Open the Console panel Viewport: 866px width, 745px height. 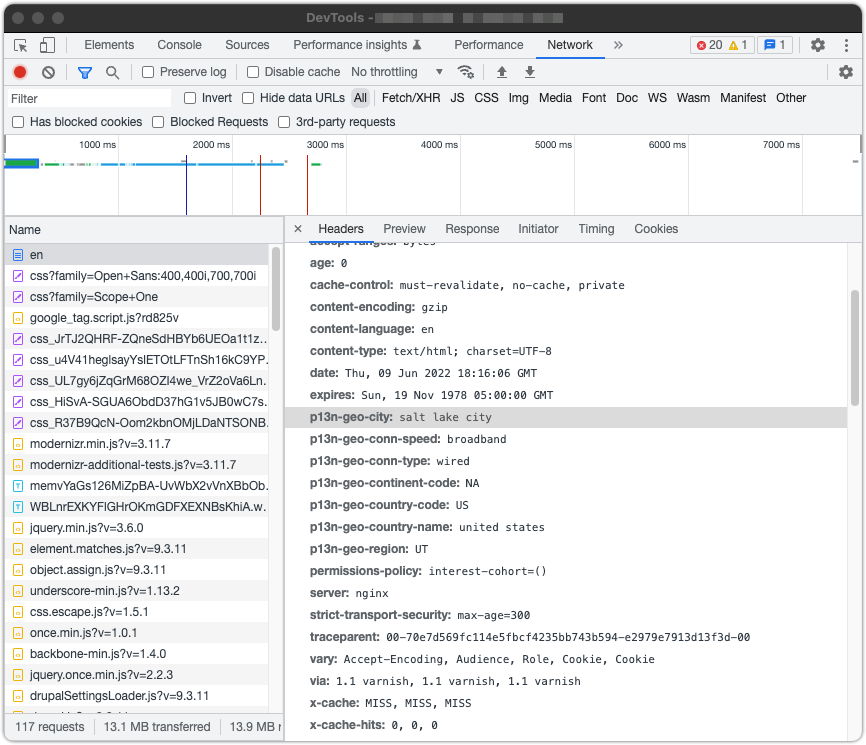point(178,44)
